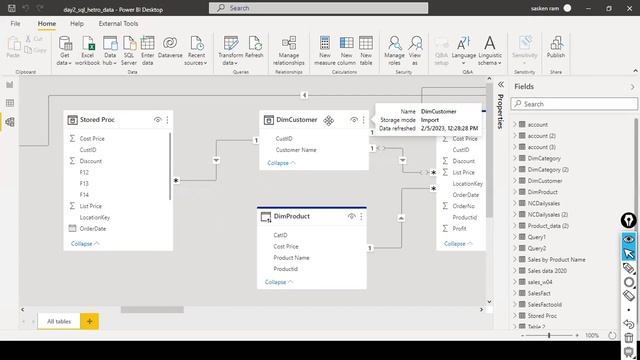The image size is (640, 360).
Task: Toggle visibility of DimProduct table
Action: pyautogui.click(x=351, y=216)
